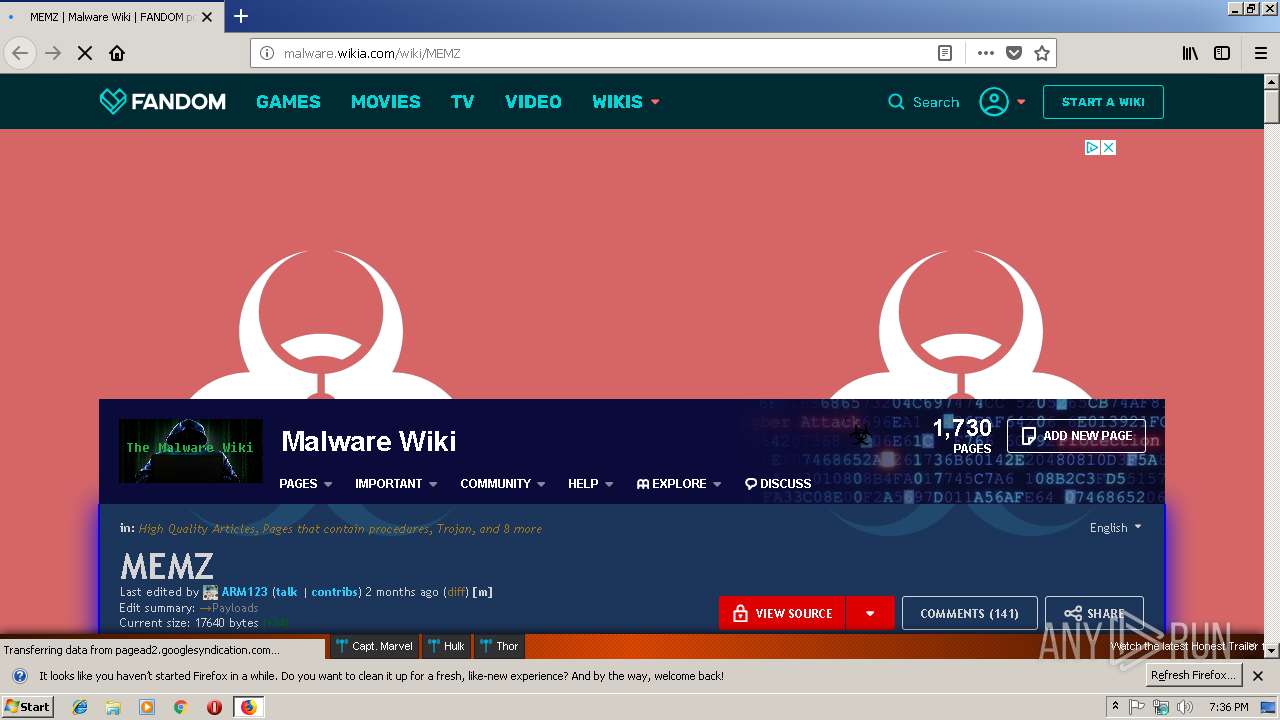Screen dimensions: 1280x720
Task: Dismiss the Firefox refresh notification bar
Action: tap(1258, 675)
